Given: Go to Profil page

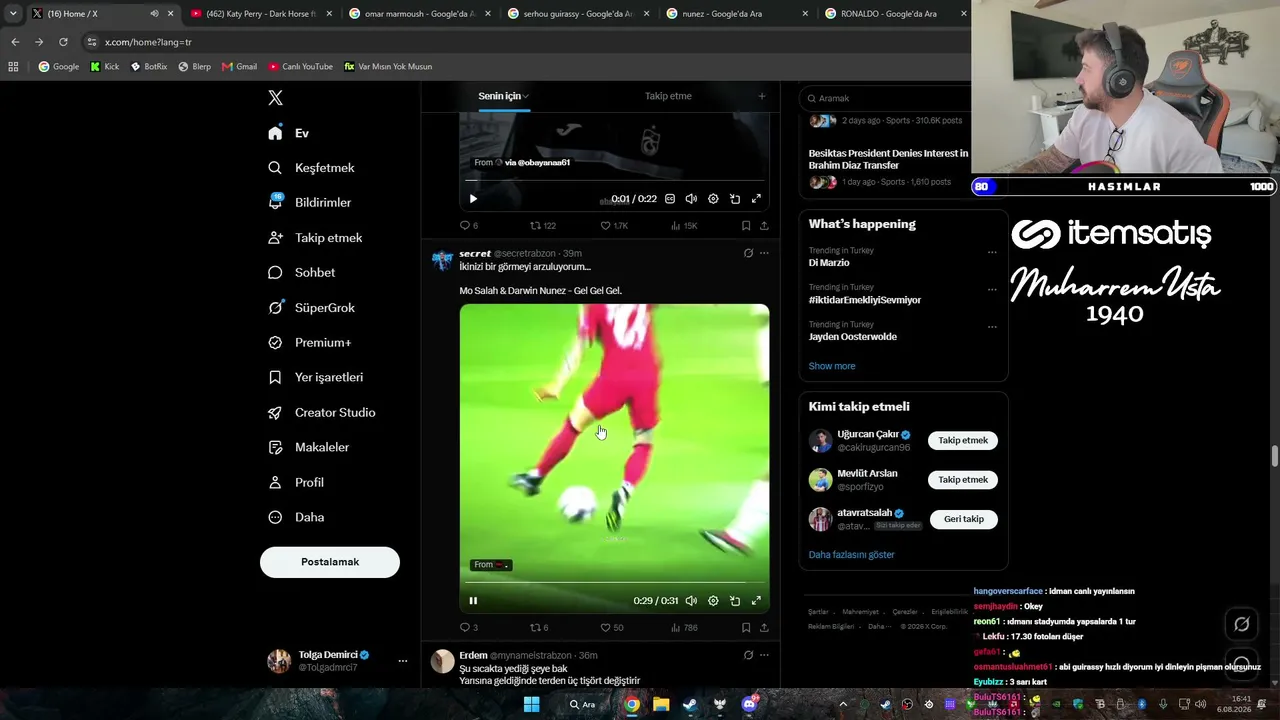Looking at the screenshot, I should (x=295, y=483).
